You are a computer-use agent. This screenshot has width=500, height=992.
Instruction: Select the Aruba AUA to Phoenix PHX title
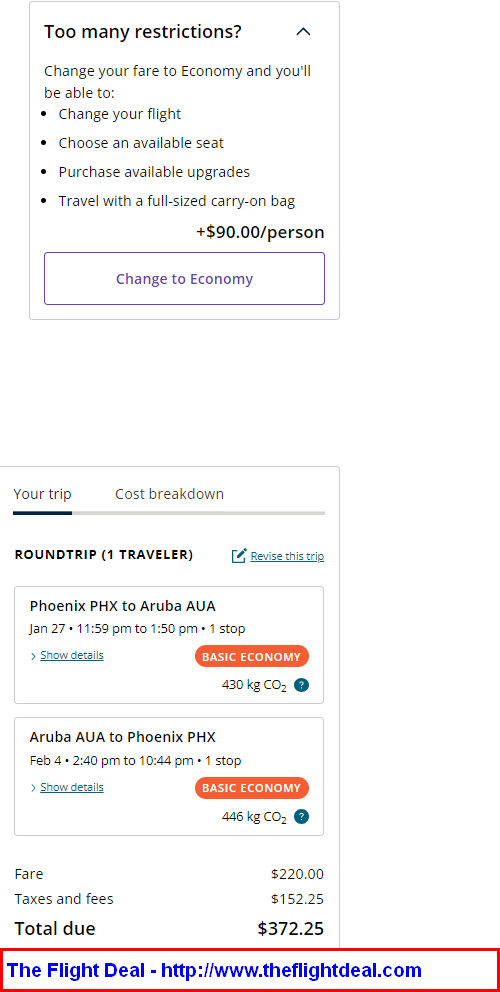coord(123,737)
